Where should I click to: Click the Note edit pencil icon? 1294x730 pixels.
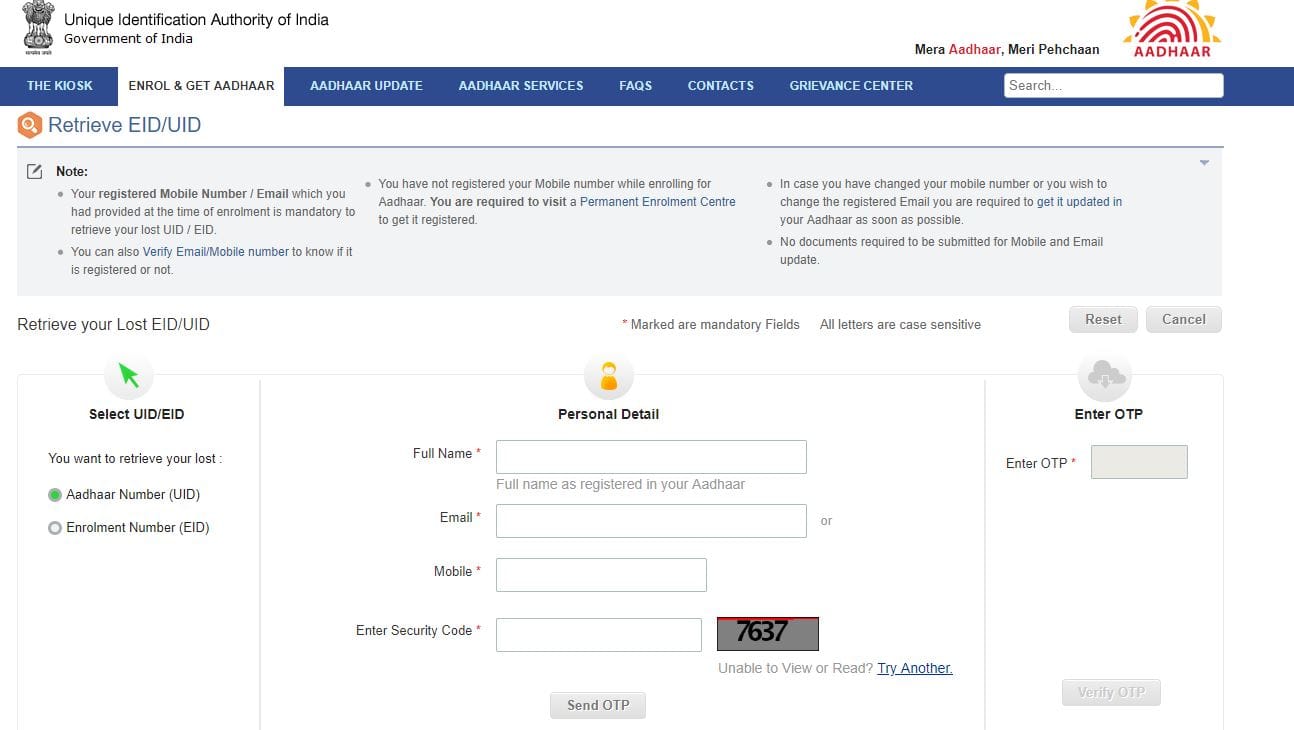coord(35,171)
